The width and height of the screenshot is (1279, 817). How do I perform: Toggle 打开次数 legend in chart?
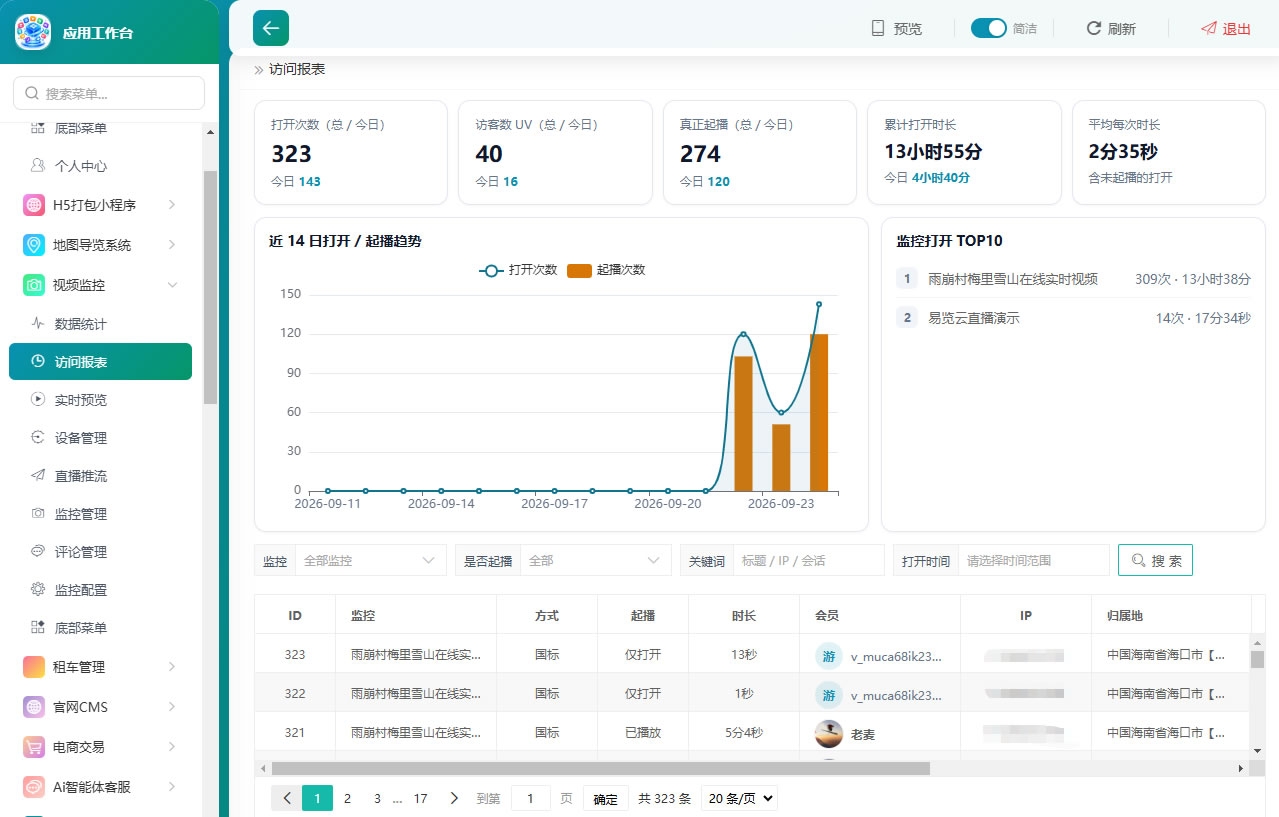click(518, 270)
